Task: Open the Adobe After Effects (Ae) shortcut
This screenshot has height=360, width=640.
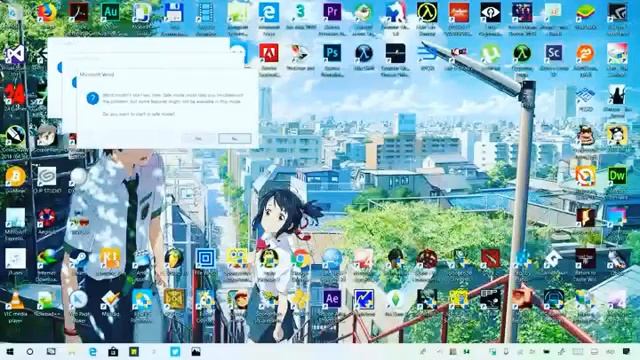Action: click(x=332, y=300)
